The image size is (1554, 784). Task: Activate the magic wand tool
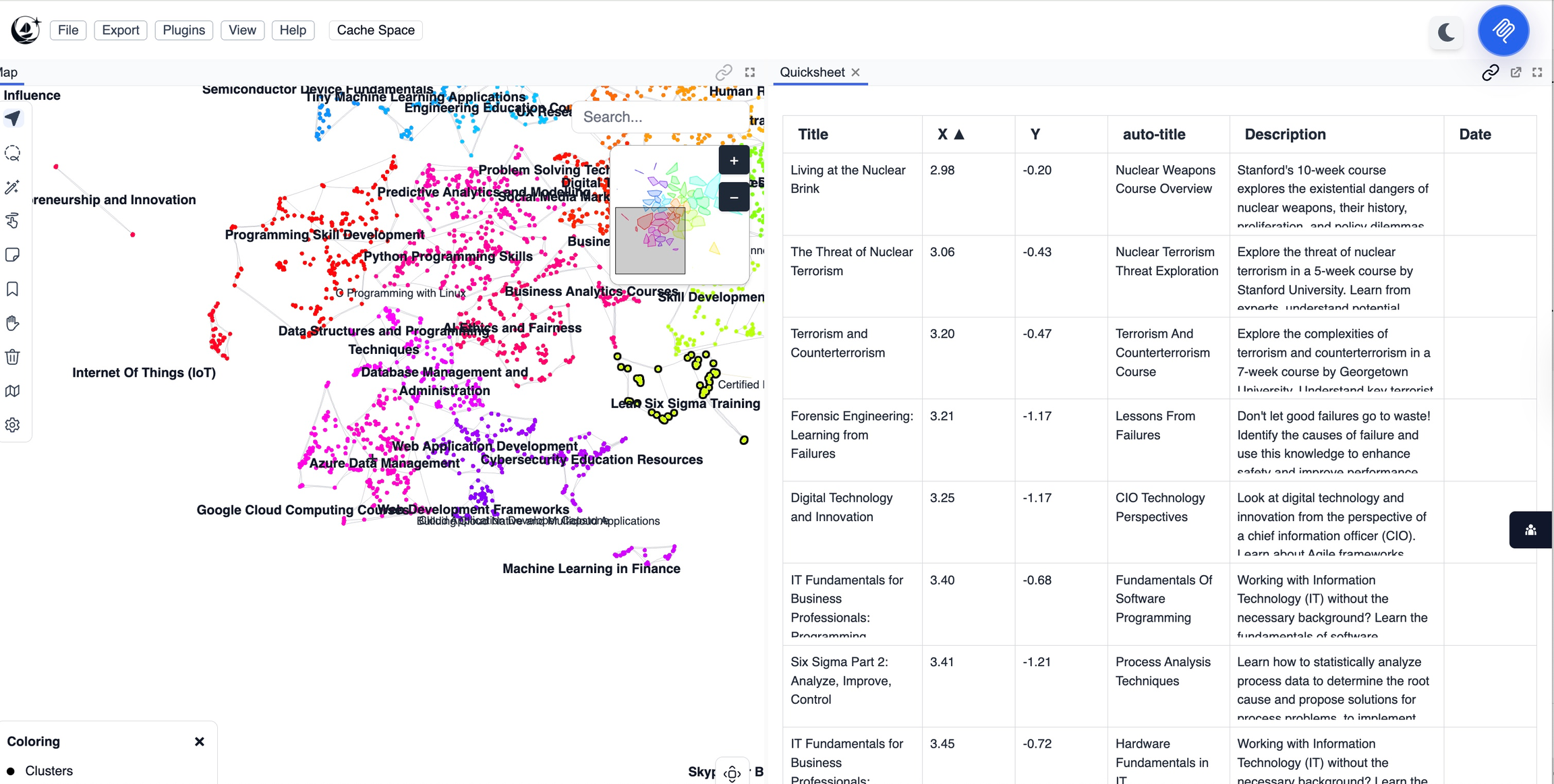point(13,187)
